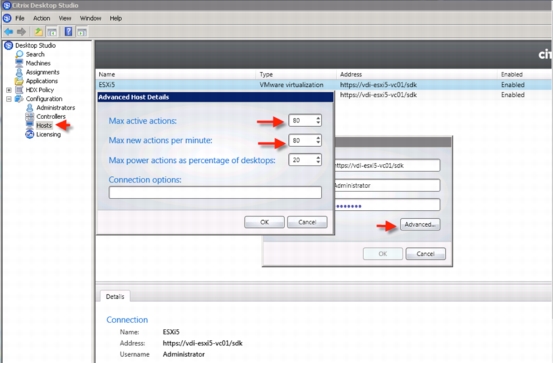Click Cancel in the host properties dialog

(425, 254)
